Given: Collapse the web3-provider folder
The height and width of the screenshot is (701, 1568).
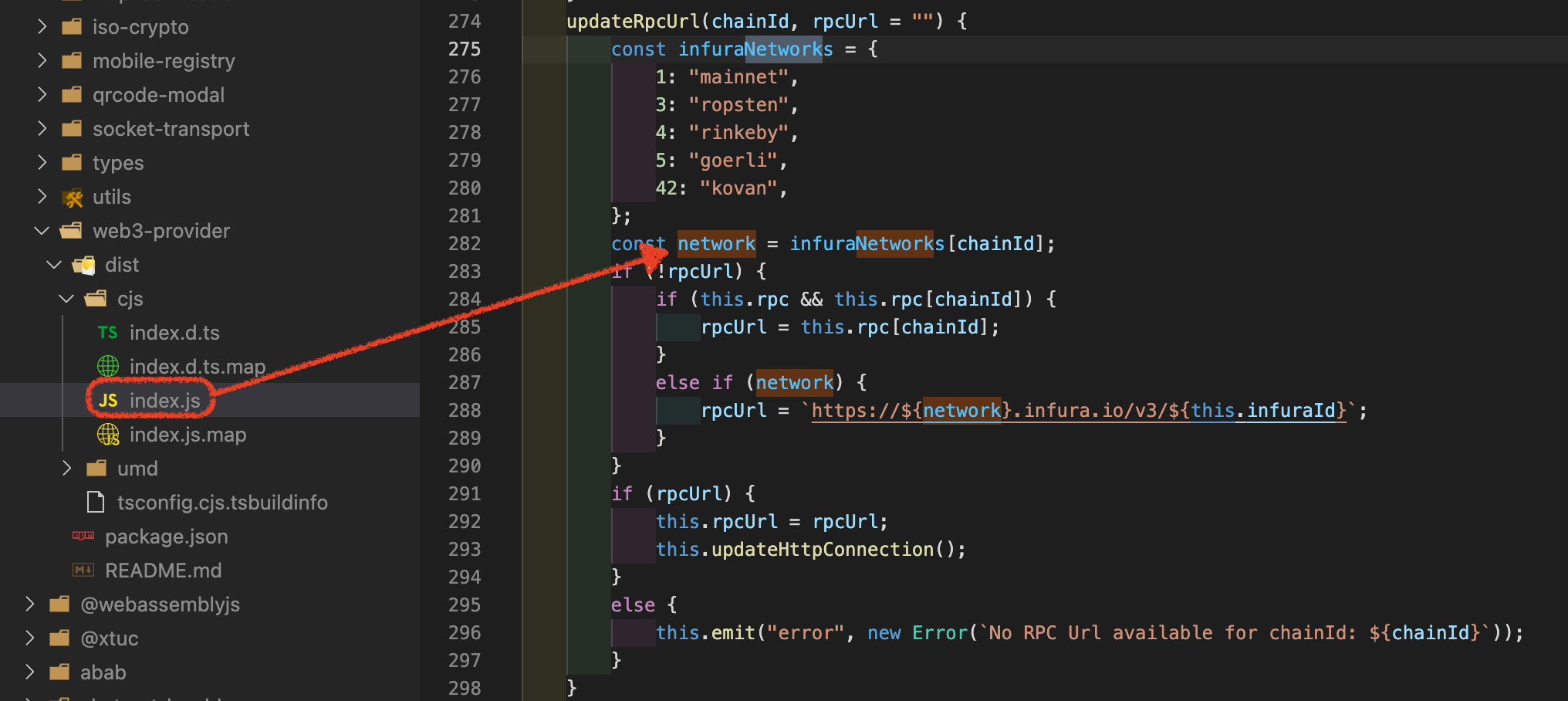Looking at the screenshot, I should (42, 231).
